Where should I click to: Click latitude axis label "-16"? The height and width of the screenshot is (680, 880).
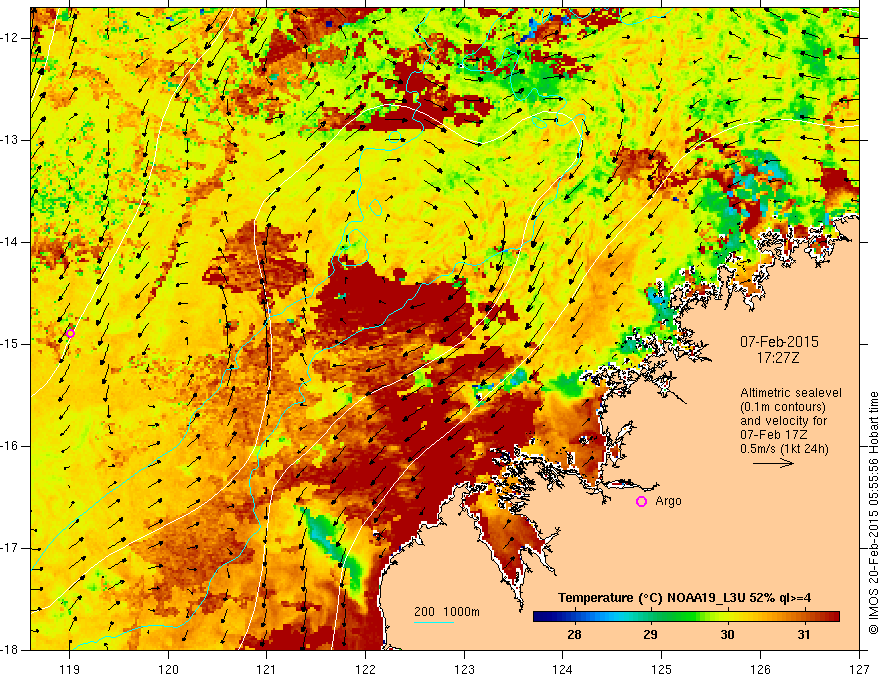point(11,446)
